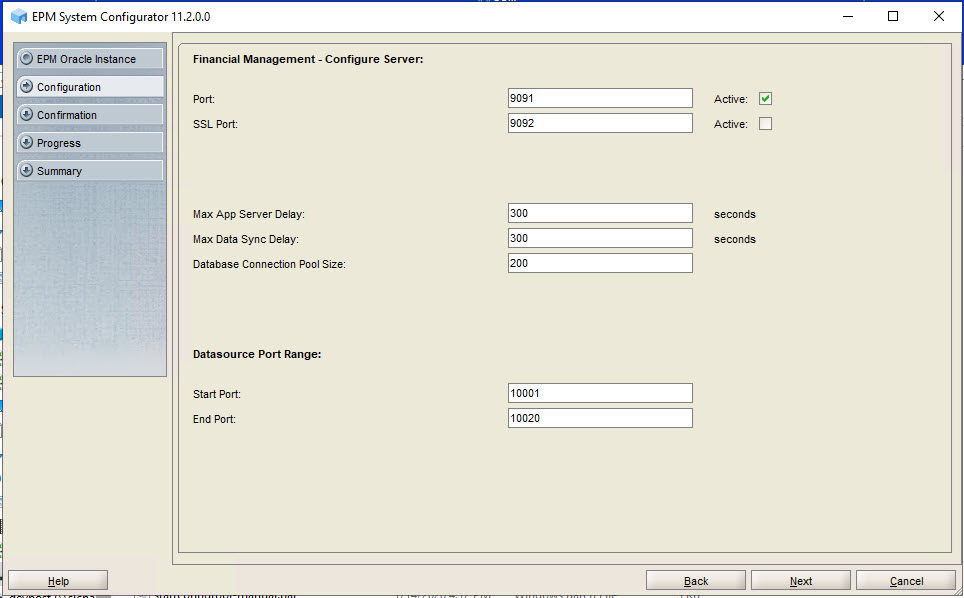
Task: Click the End Port field with 10020
Action: point(600,419)
